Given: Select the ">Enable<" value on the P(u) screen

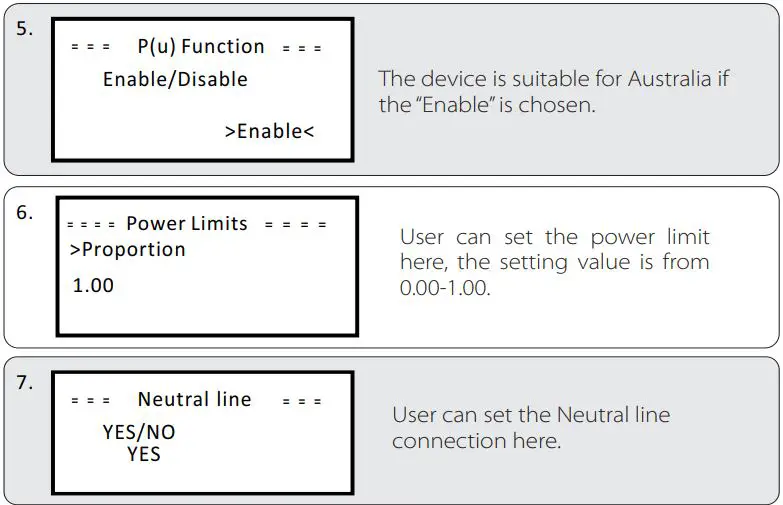Looking at the screenshot, I should [270, 131].
